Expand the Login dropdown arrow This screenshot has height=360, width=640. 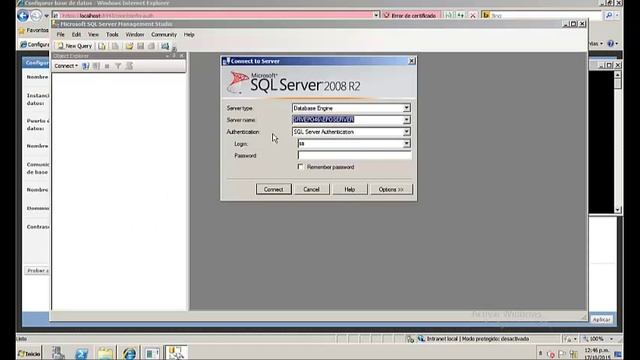[407, 144]
